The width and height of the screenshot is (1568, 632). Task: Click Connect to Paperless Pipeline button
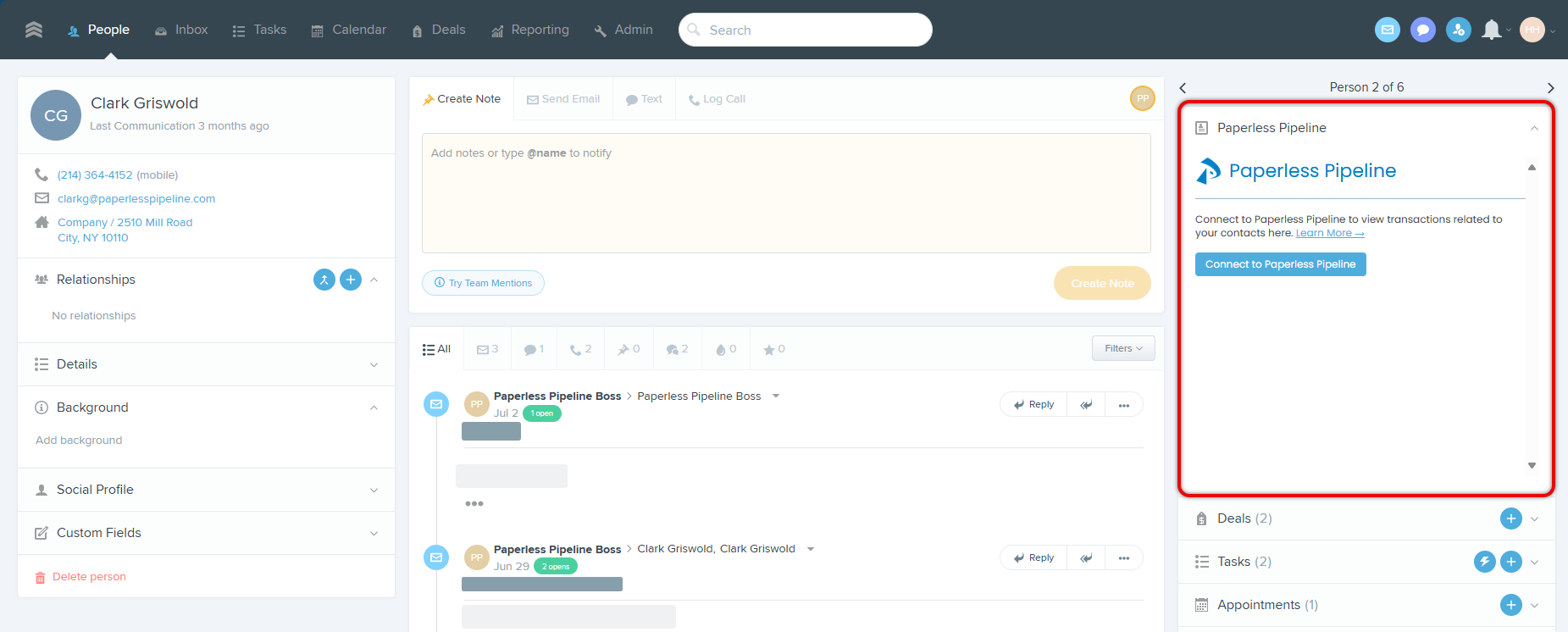1281,264
